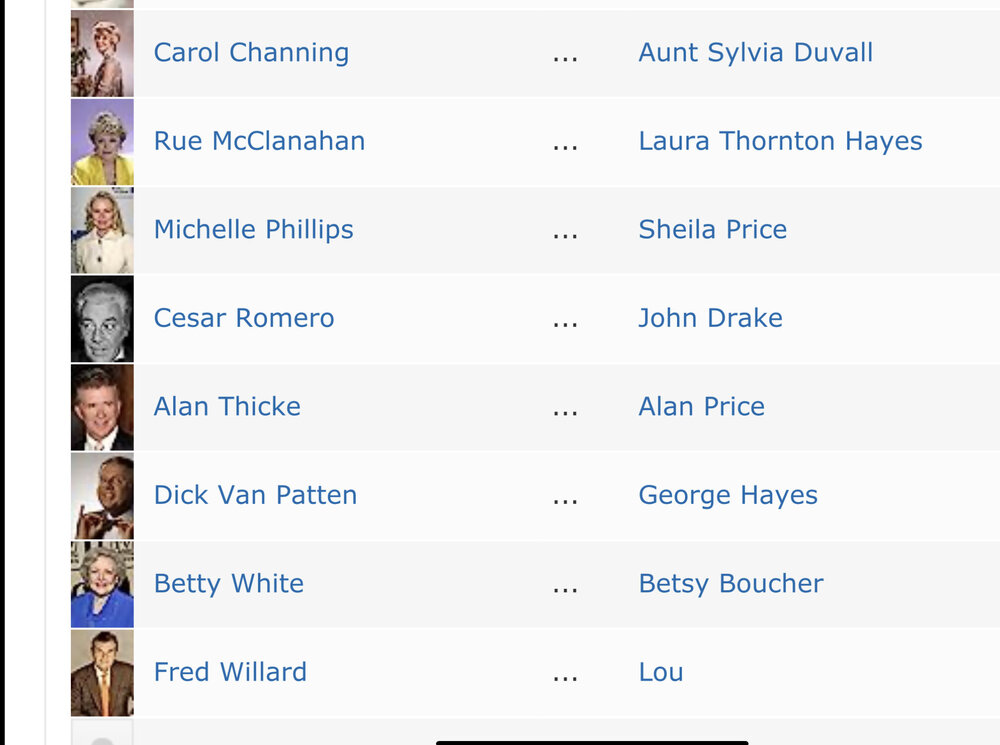This screenshot has height=745, width=1000.
Task: Open Rue McClanahan's actor page
Action: [260, 141]
